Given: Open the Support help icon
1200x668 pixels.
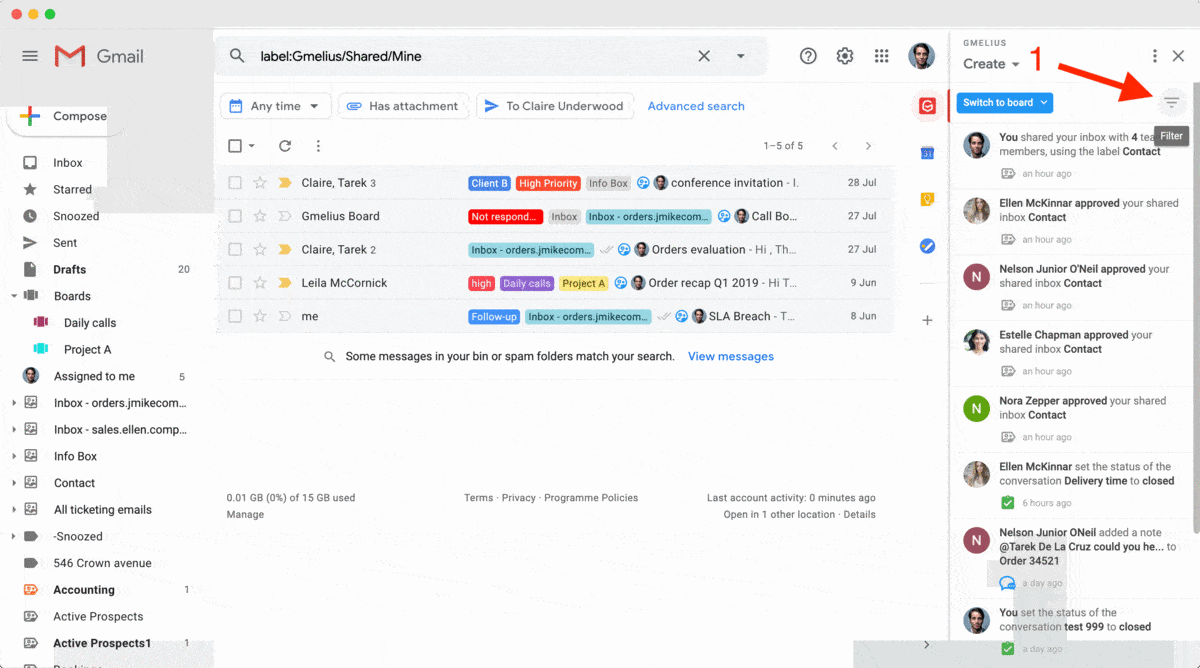Looking at the screenshot, I should coord(808,56).
